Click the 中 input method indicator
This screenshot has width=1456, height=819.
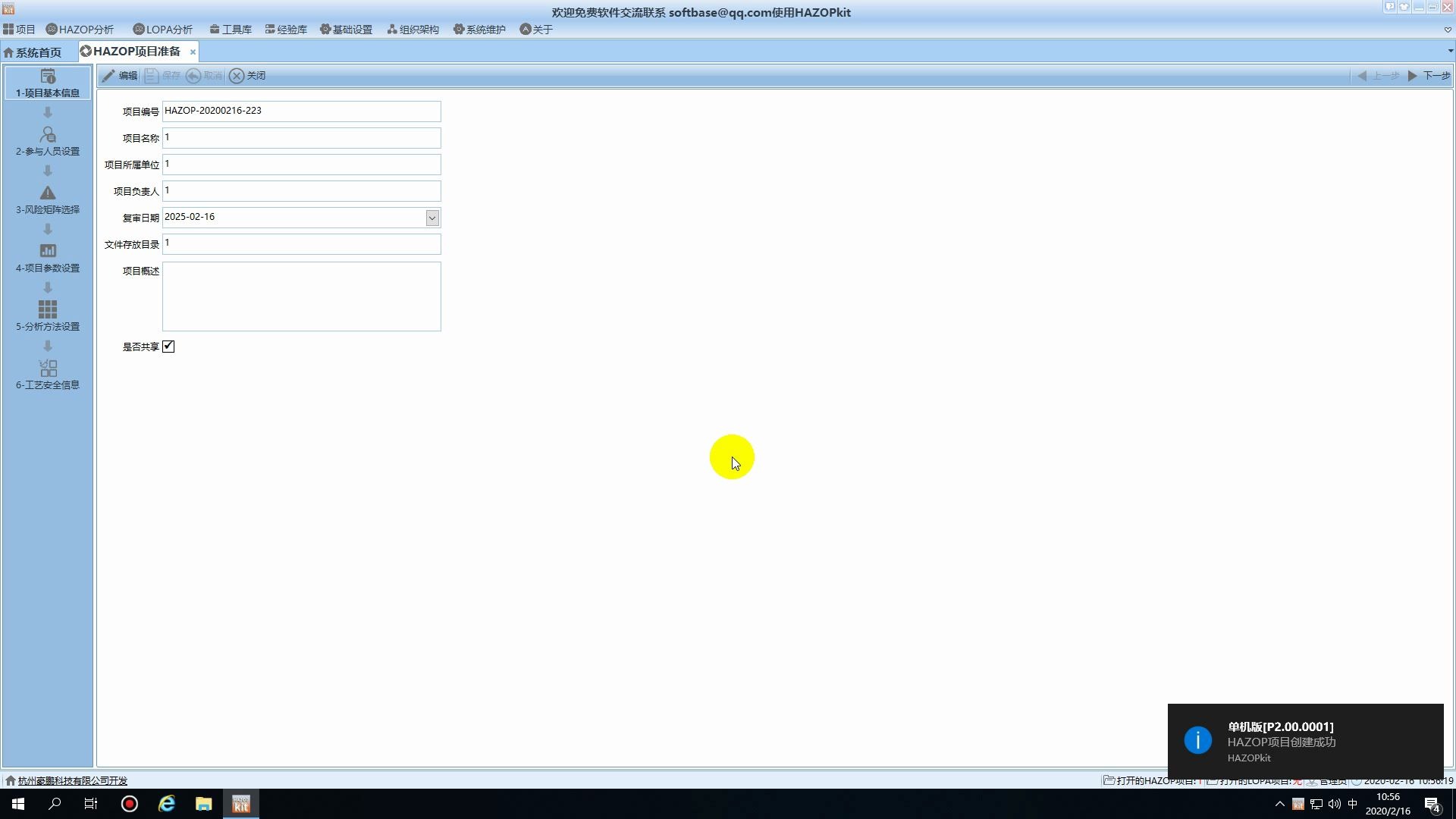1353,804
